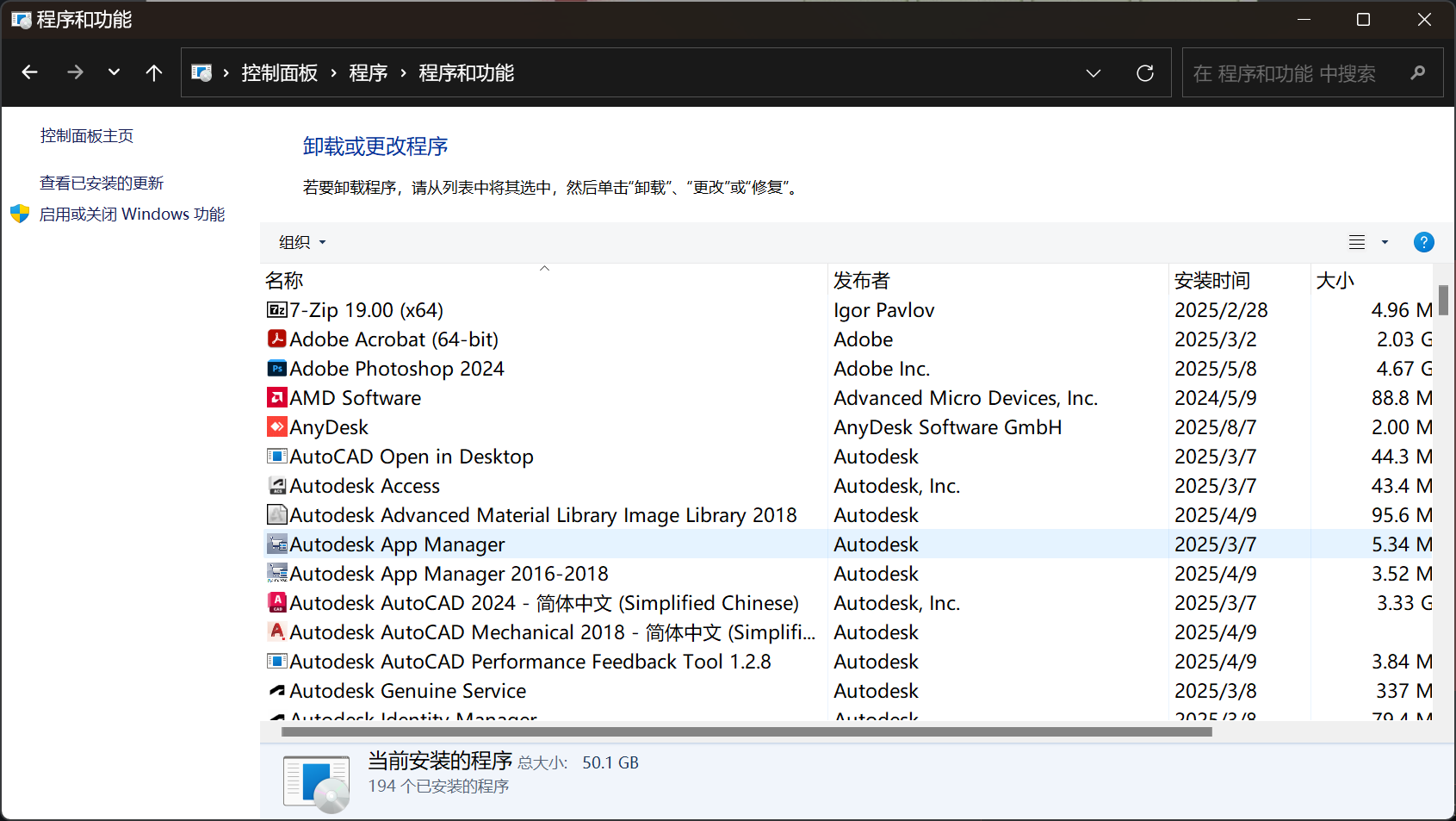The width and height of the screenshot is (1456, 821).
Task: Click the Autodesk Genuine Service icon
Action: point(277,691)
